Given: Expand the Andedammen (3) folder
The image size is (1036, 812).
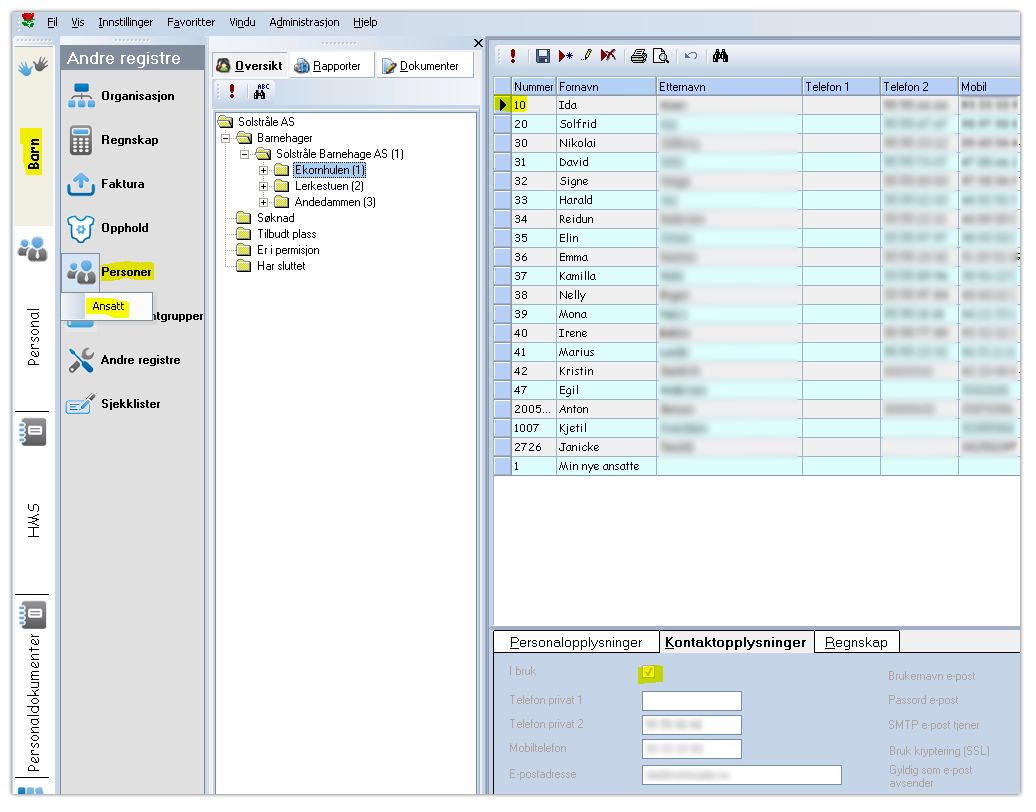Looking at the screenshot, I should click(x=263, y=202).
